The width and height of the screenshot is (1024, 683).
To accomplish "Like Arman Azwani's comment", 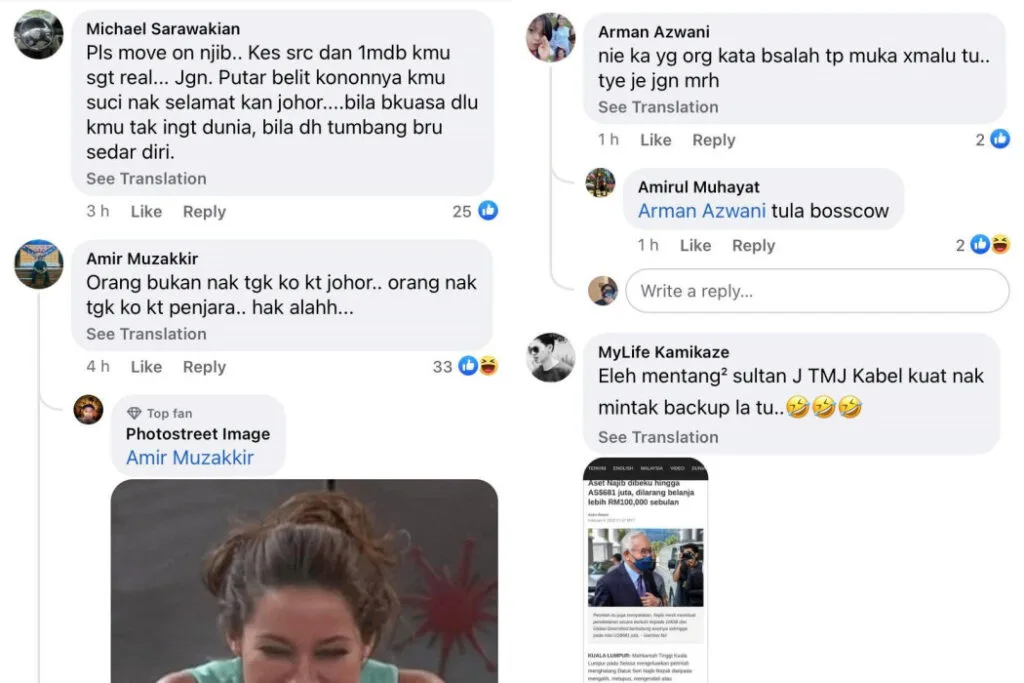I will [655, 140].
